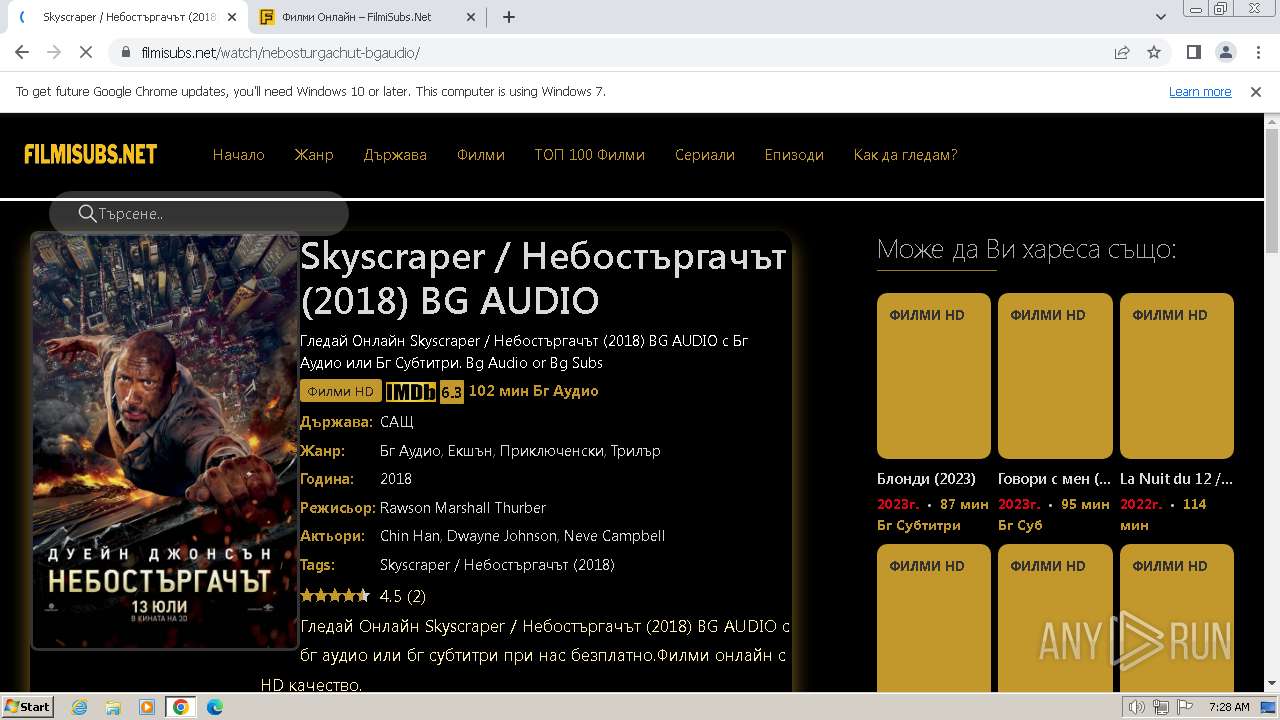The width and height of the screenshot is (1280, 720).
Task: Click the Chrome taskbar icon
Action: [181, 707]
